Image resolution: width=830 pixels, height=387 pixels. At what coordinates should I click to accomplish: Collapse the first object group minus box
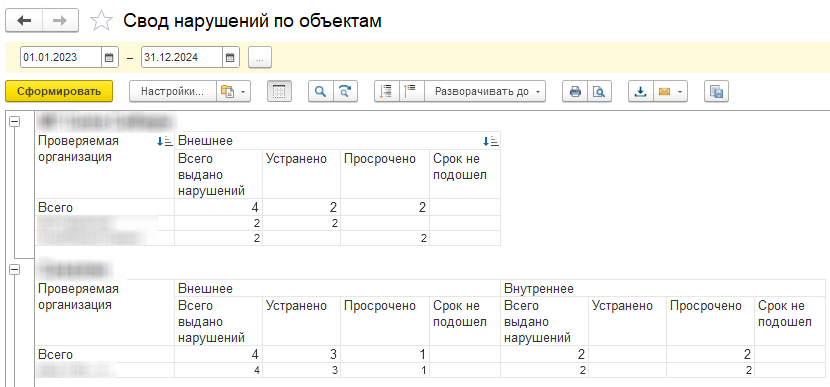(x=14, y=121)
